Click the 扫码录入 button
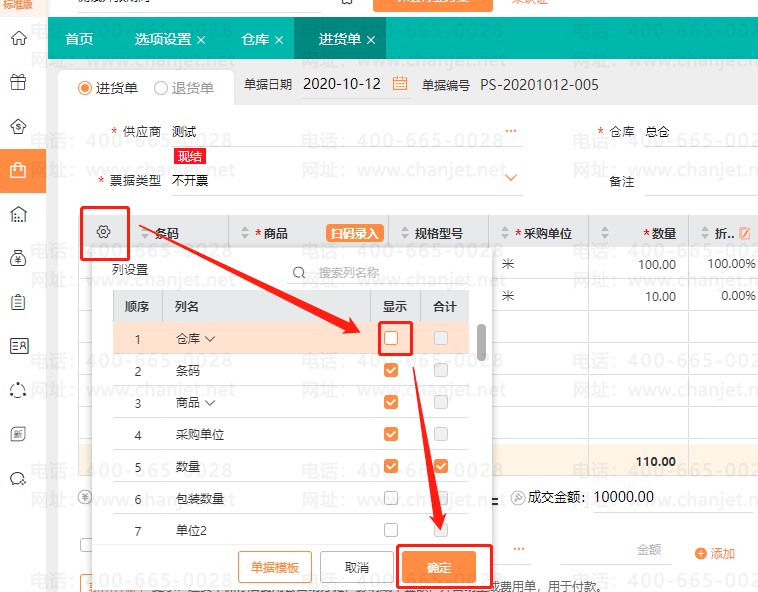This screenshot has height=592, width=758. click(355, 233)
